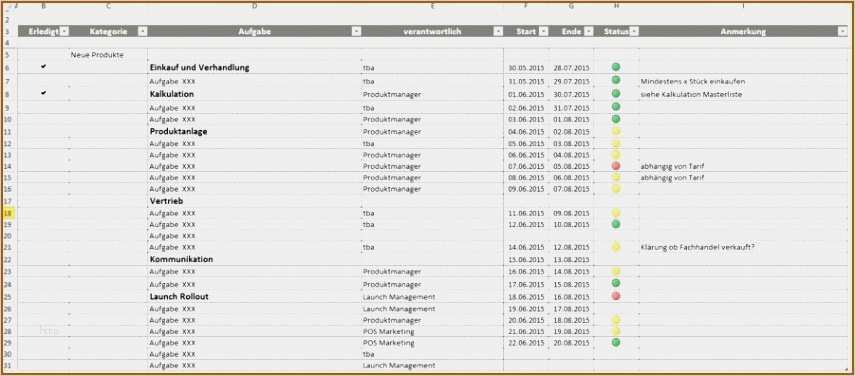The width and height of the screenshot is (855, 376).
Task: Open the Kategorie column filter dropdown
Action: (142, 32)
